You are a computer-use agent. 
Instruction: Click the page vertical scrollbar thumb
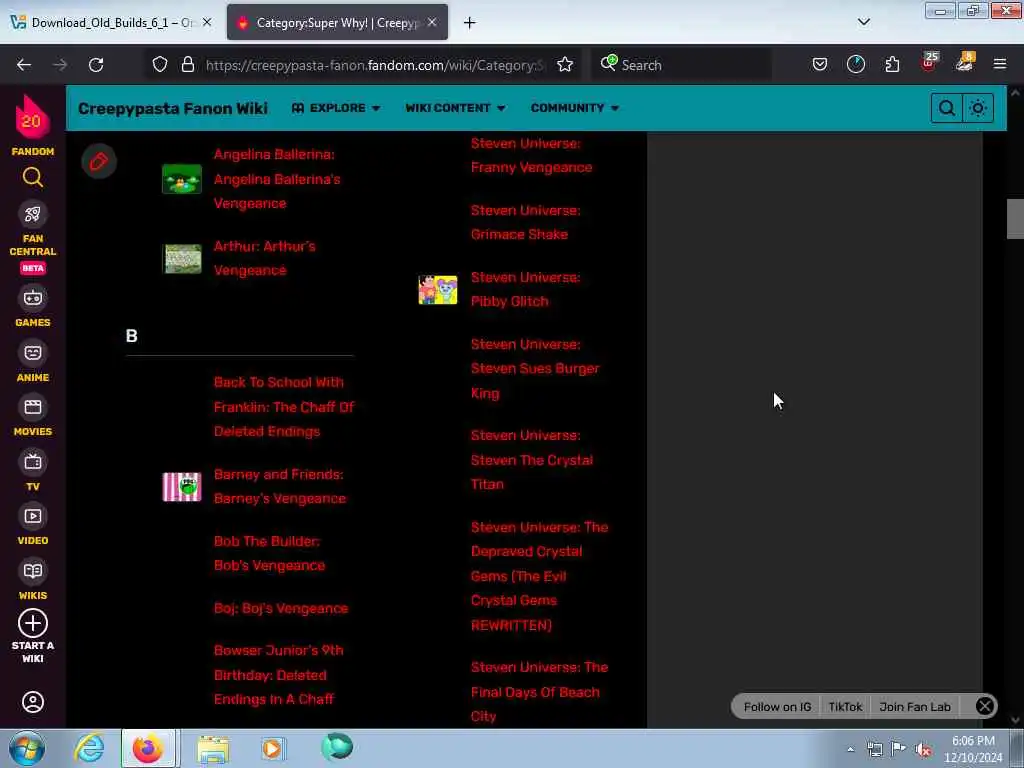(x=1016, y=219)
